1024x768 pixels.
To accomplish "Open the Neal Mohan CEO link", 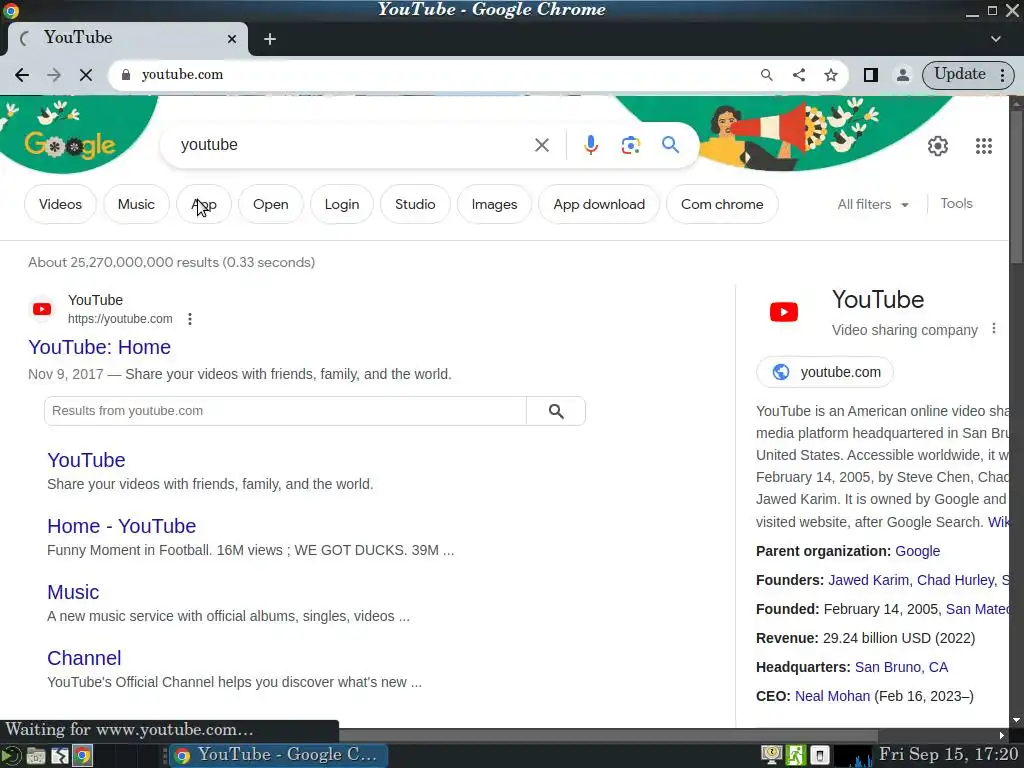I will pos(832,696).
